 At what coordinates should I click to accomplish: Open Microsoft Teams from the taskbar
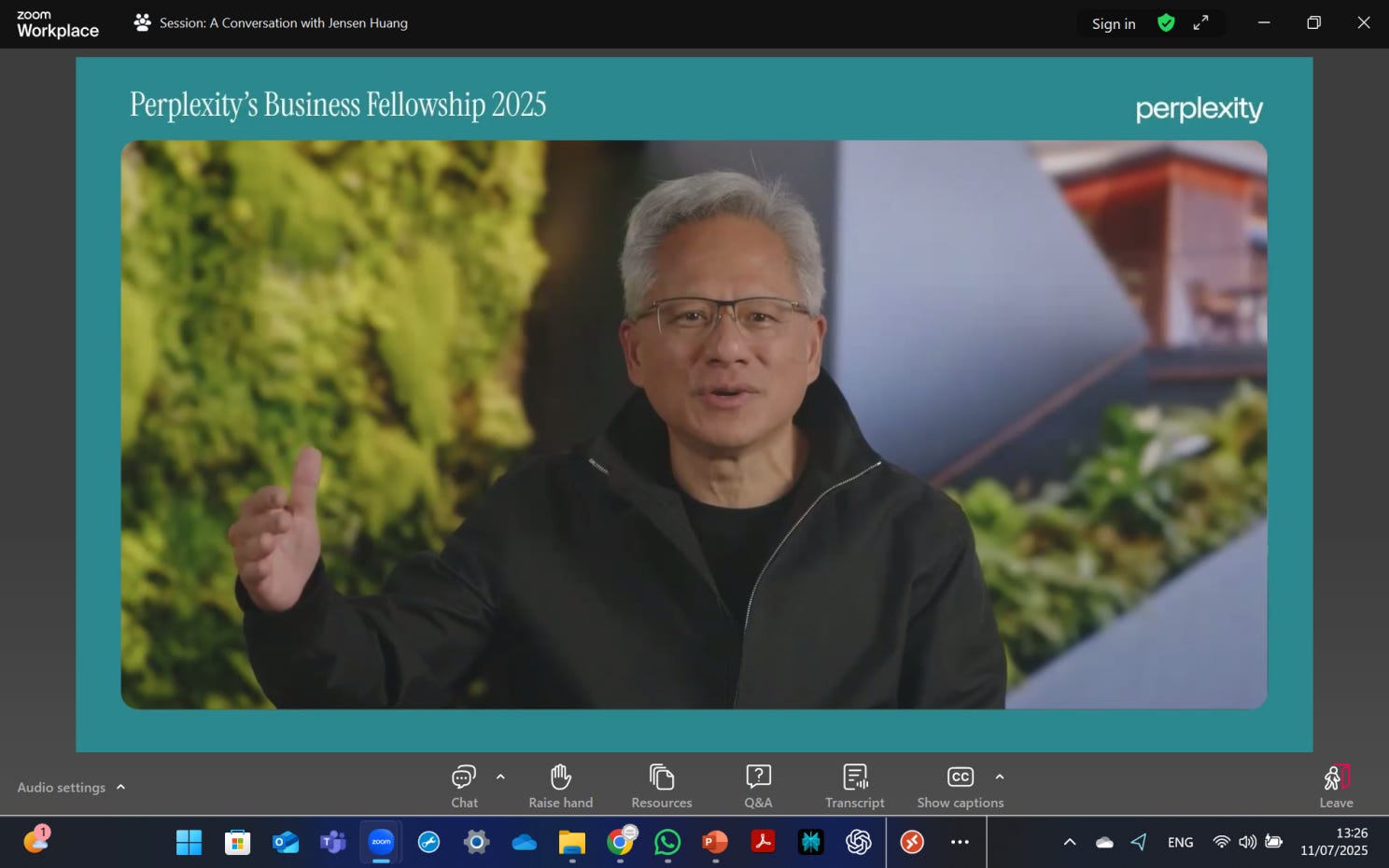coord(333,843)
